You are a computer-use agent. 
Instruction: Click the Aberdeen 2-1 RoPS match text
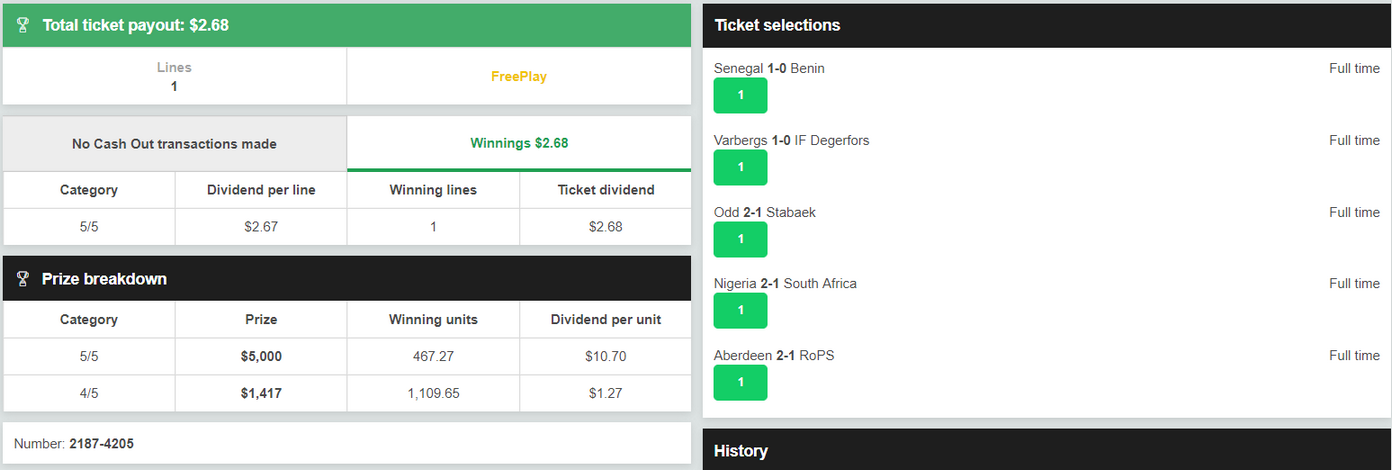[x=774, y=355]
